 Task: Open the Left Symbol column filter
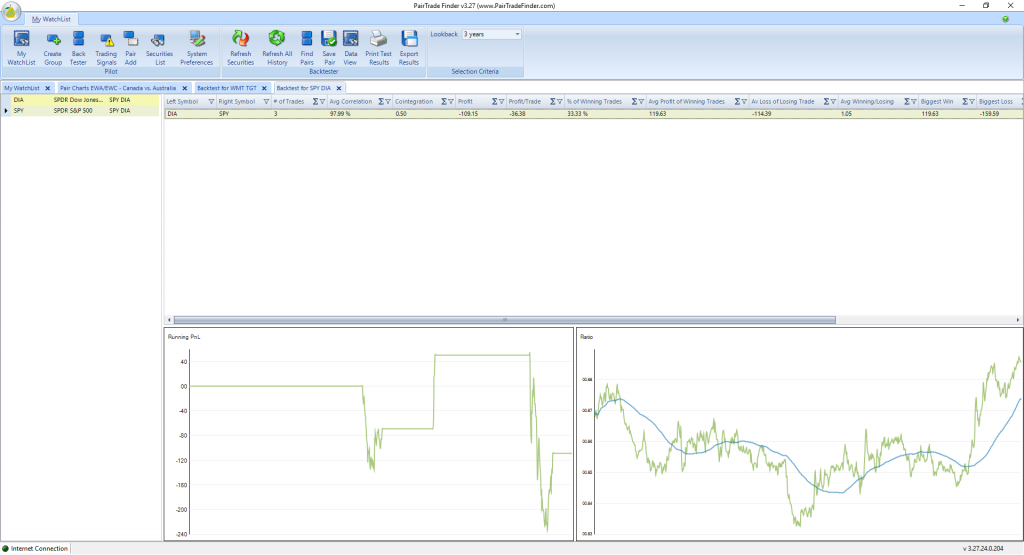pyautogui.click(x=211, y=101)
